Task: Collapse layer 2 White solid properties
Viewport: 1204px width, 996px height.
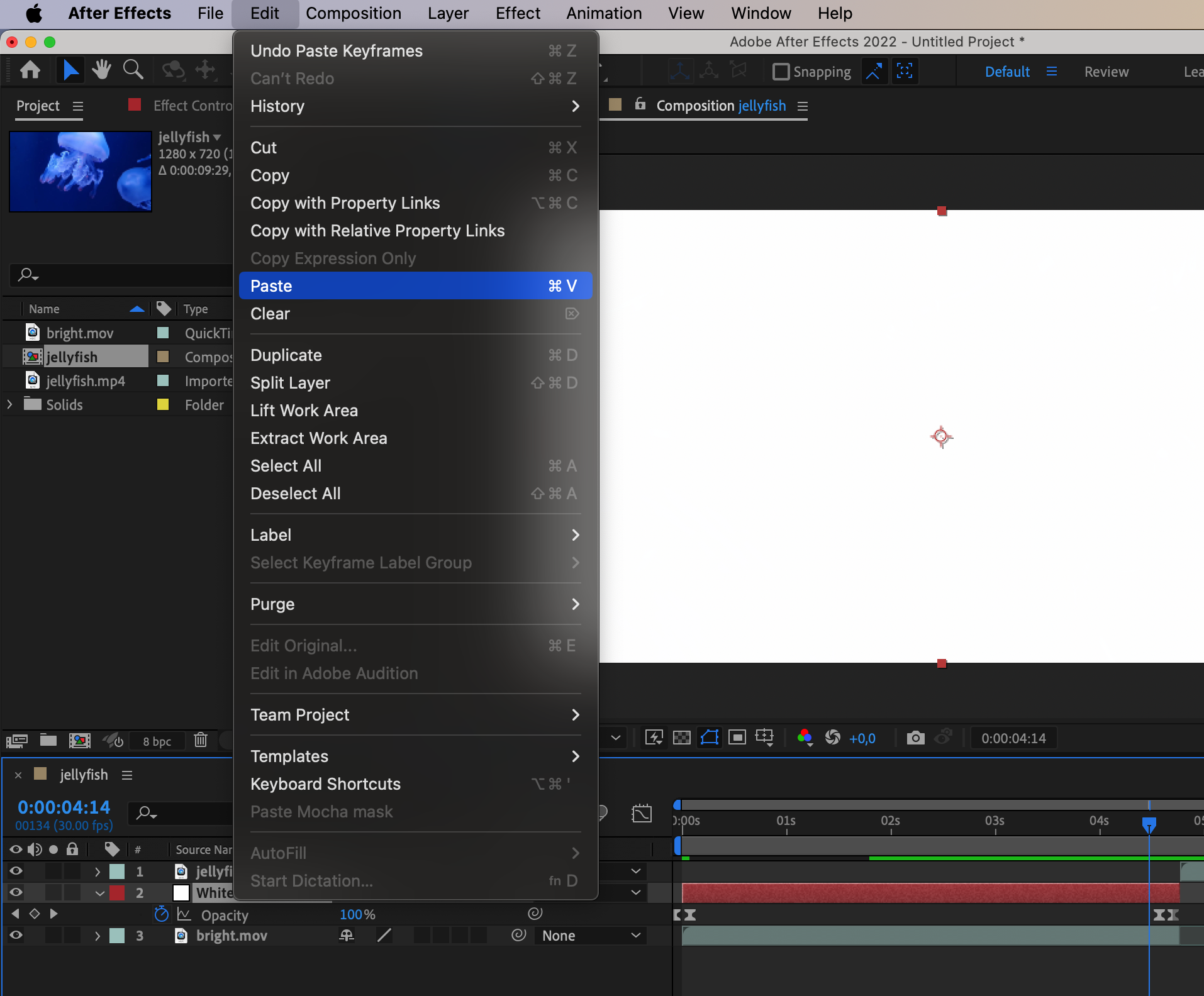Action: point(99,893)
